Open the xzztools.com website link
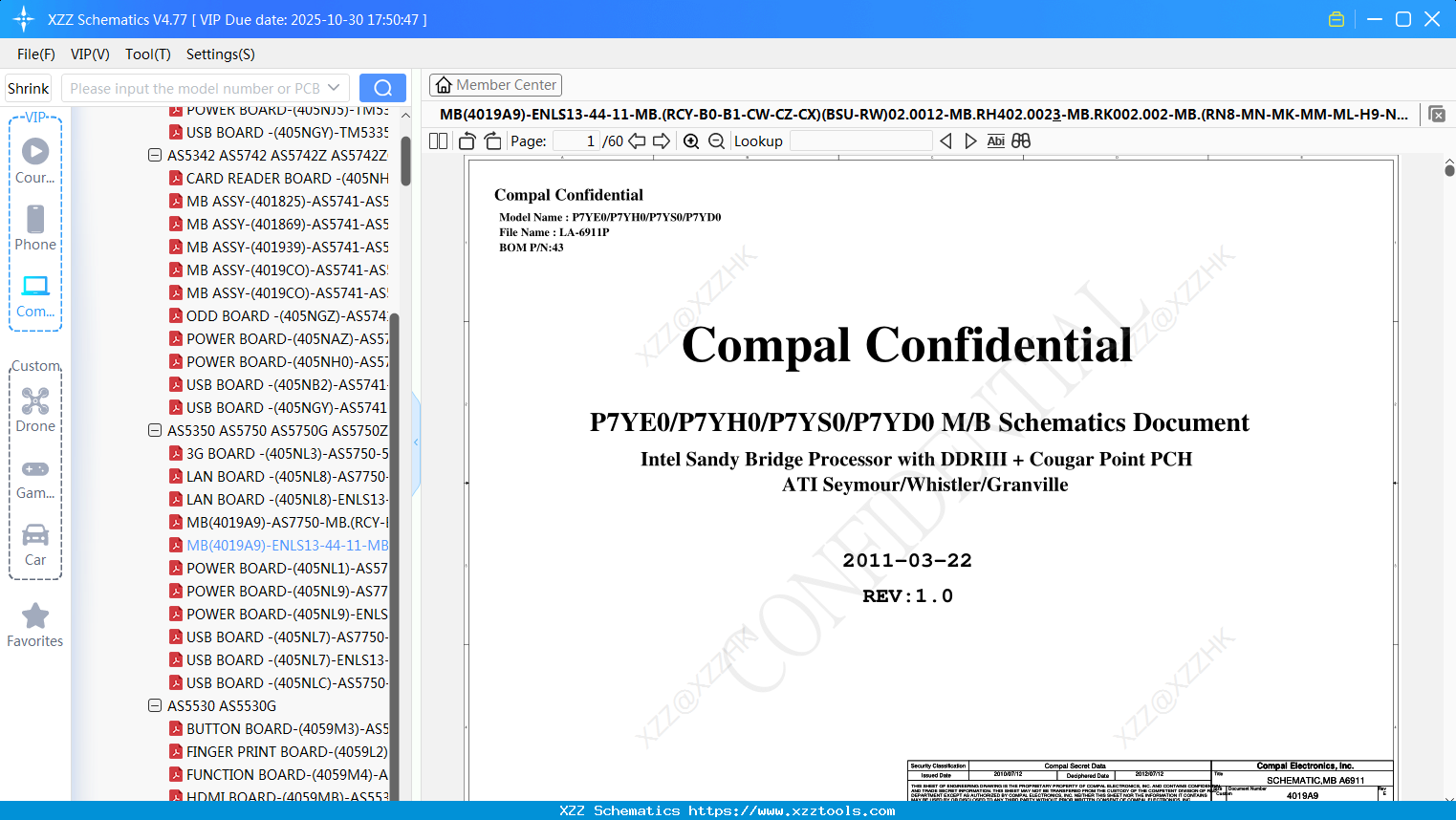 coord(792,810)
